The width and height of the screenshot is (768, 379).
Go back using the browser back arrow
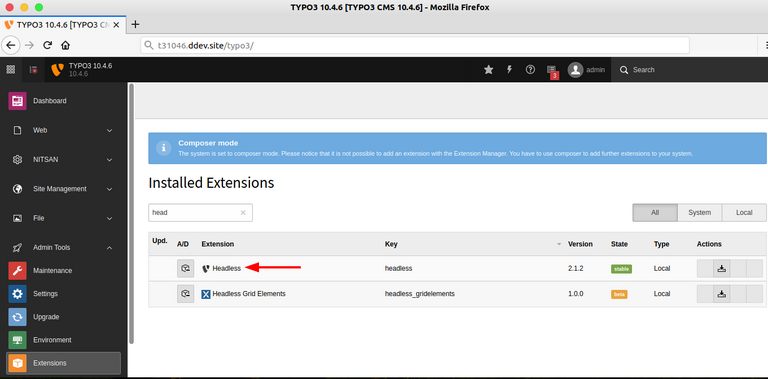tap(11, 45)
